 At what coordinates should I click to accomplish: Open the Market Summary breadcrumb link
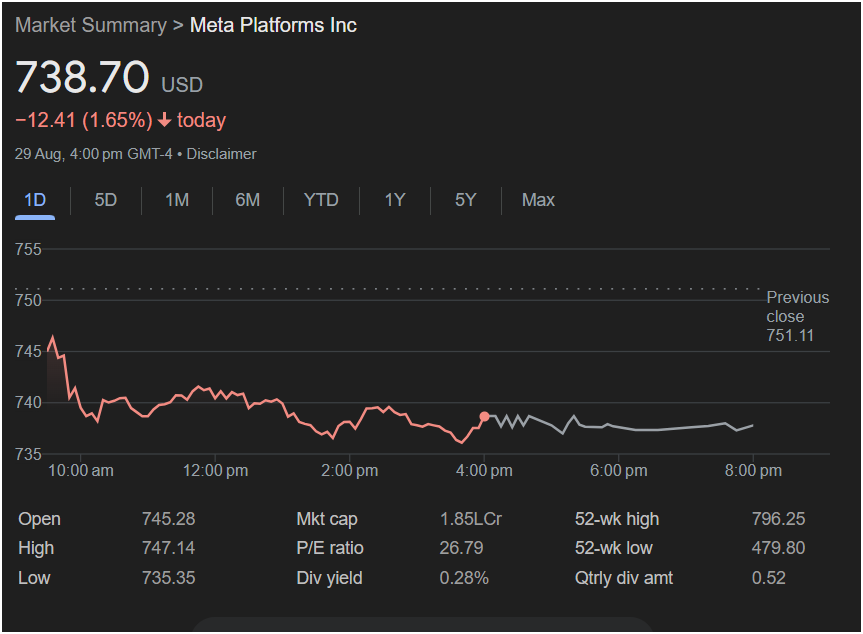91,25
